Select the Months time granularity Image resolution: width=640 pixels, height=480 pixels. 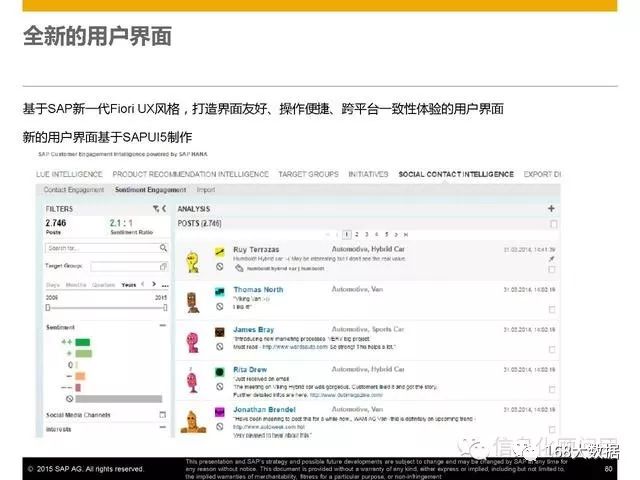click(x=76, y=285)
